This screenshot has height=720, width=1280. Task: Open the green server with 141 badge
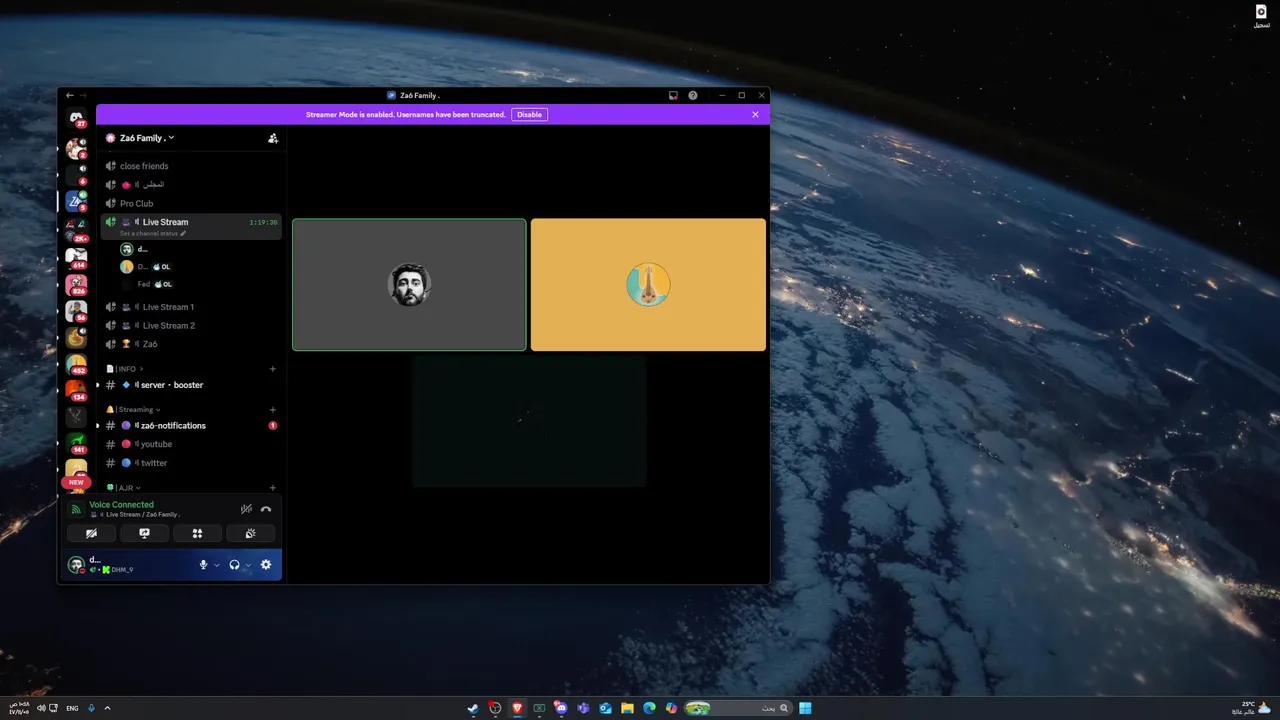76,443
